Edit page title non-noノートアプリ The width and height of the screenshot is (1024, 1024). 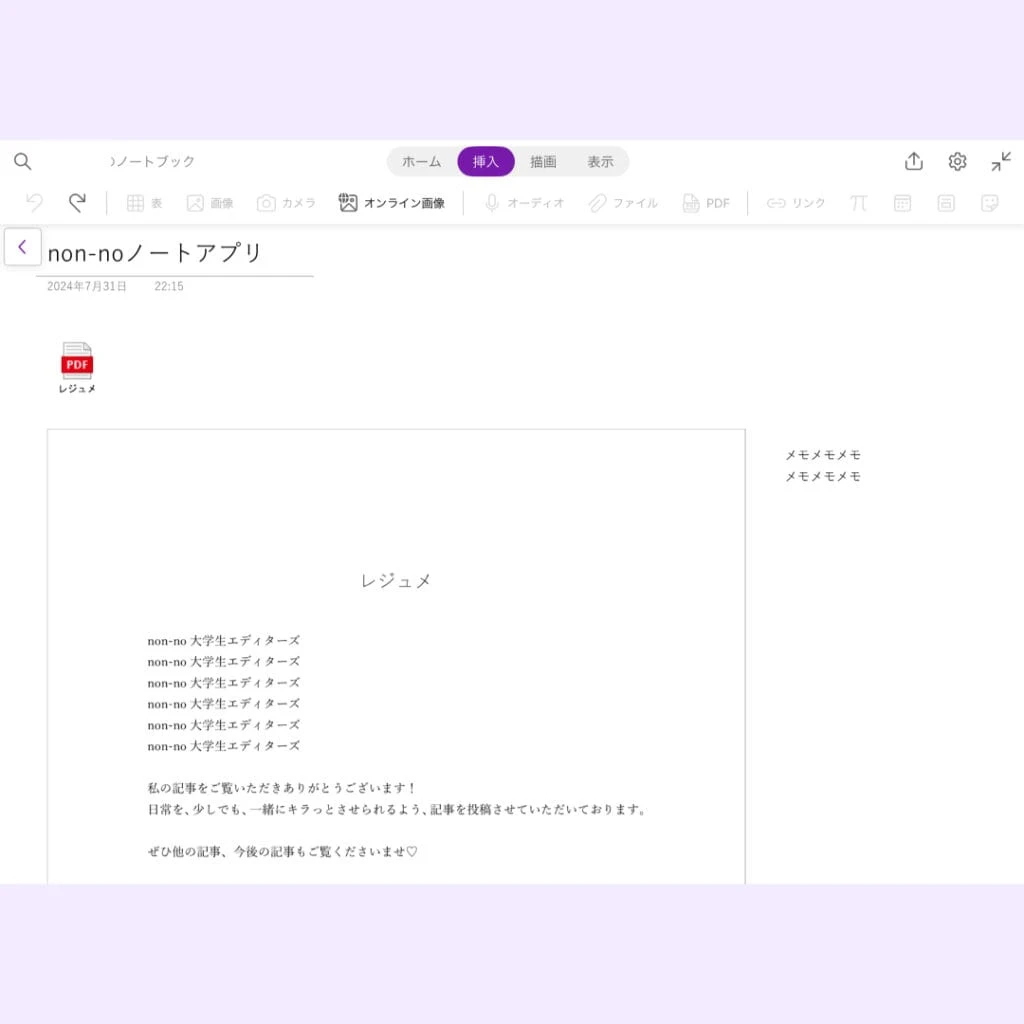pyautogui.click(x=155, y=253)
